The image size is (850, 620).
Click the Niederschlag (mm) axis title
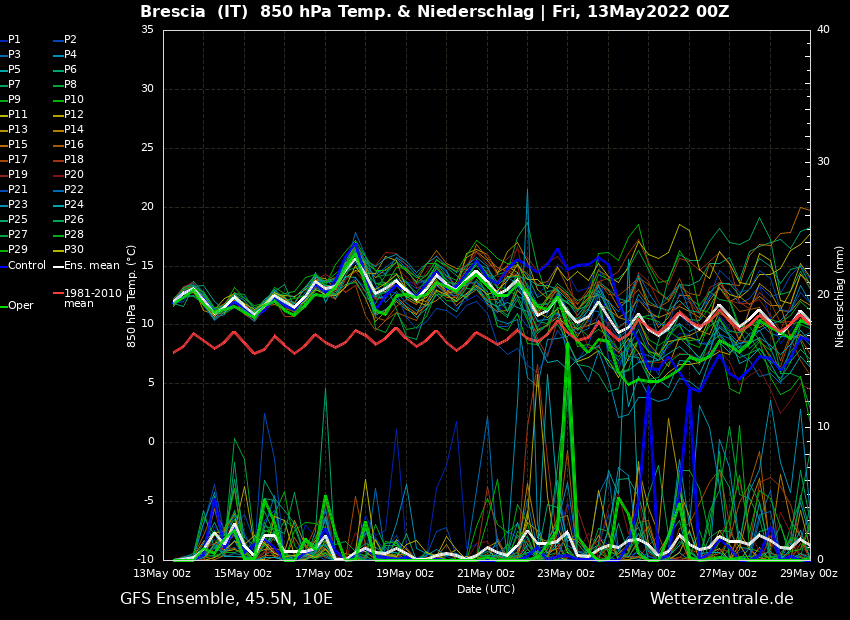coord(839,296)
